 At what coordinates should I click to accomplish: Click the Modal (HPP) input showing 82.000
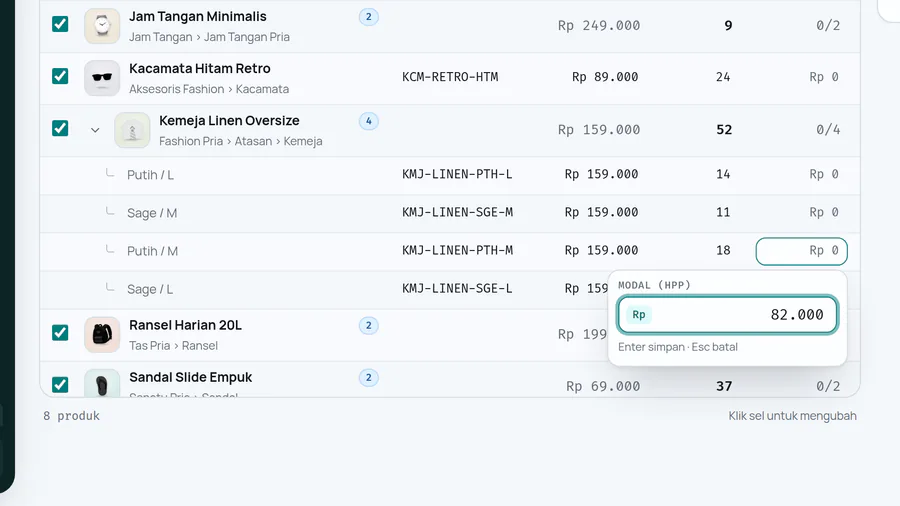point(727,314)
